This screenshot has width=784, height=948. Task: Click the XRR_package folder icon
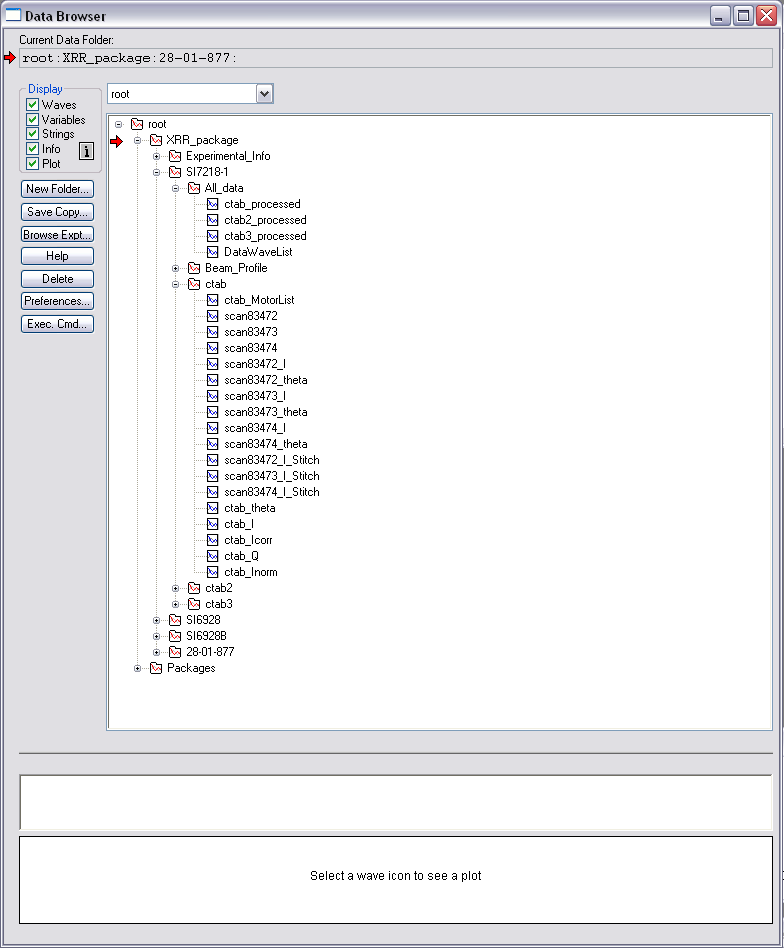click(x=156, y=140)
